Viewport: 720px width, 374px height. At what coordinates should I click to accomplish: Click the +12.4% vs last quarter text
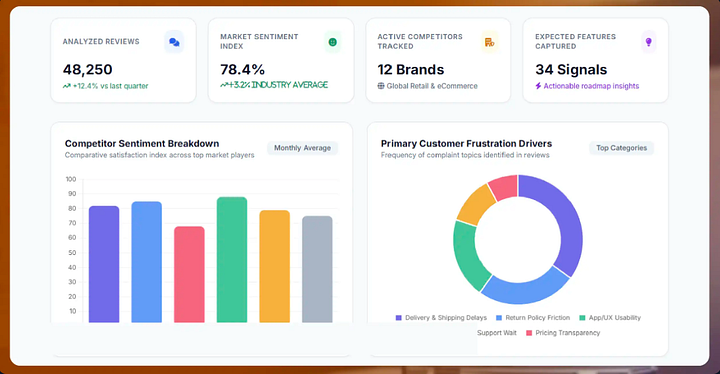point(111,86)
